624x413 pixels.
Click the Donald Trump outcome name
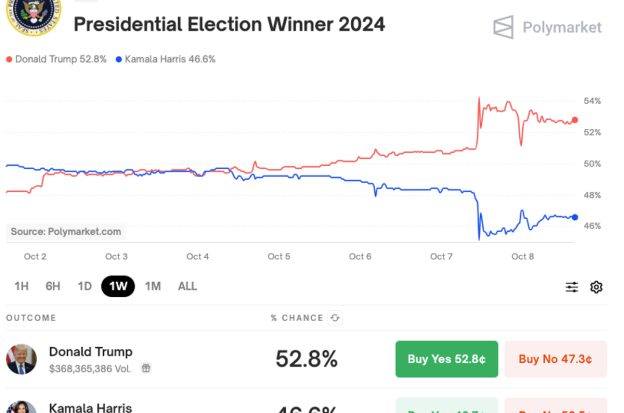coord(90,352)
